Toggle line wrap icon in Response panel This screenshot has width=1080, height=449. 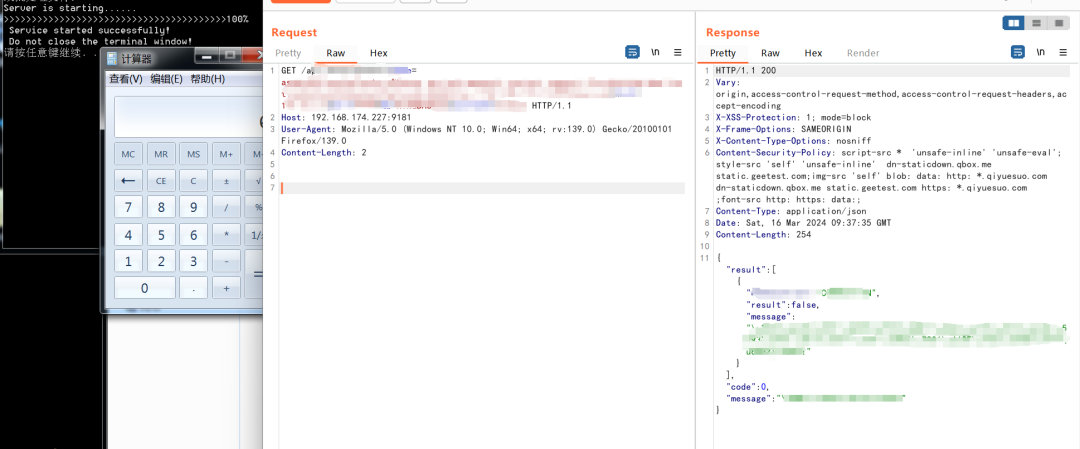click(x=1017, y=52)
